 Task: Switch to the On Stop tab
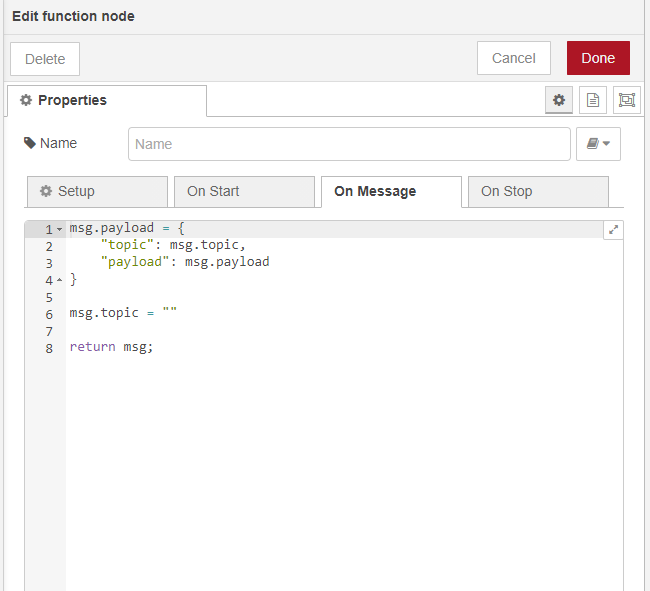[x=538, y=191]
